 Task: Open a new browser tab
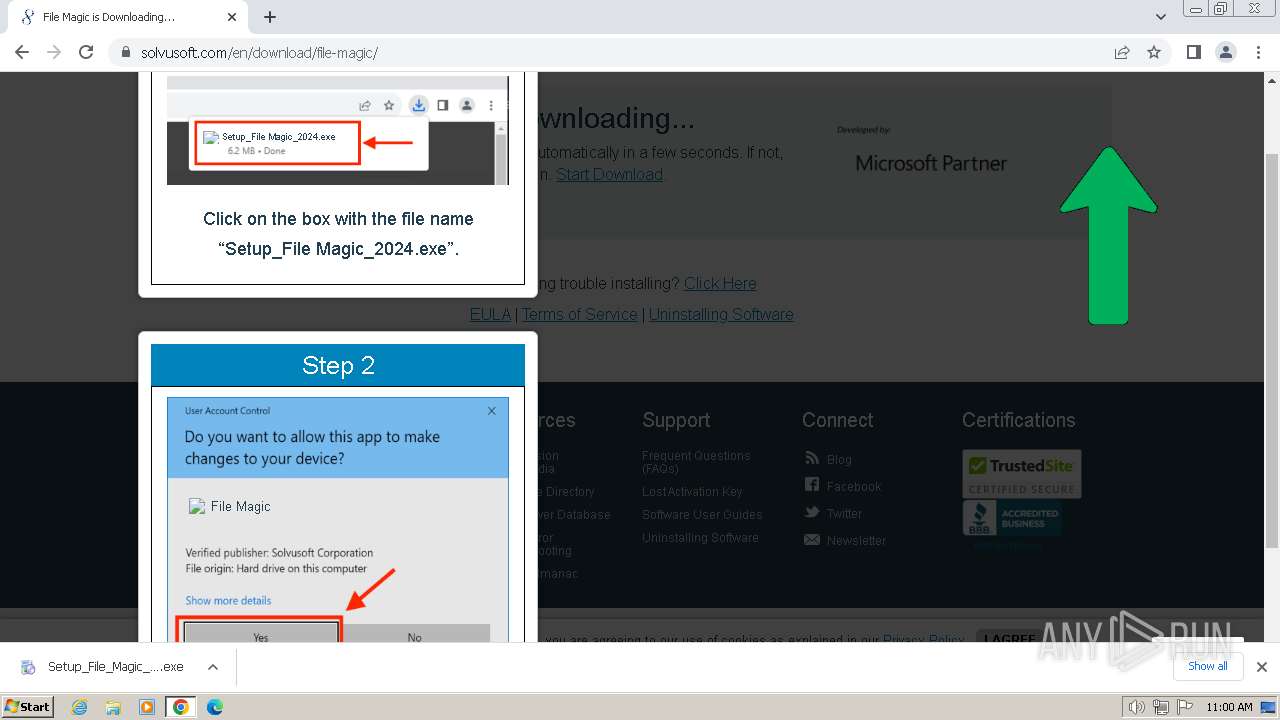pos(270,17)
